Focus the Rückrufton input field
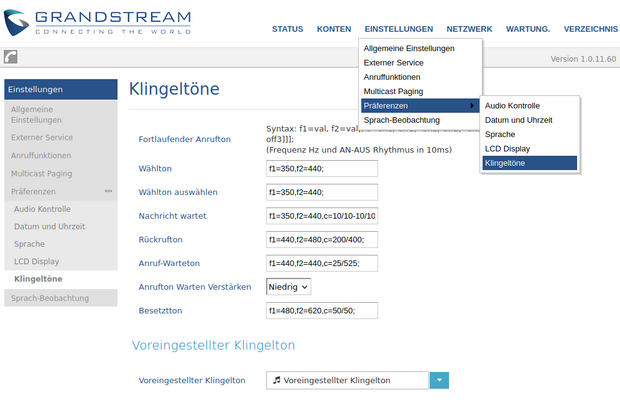Viewport: 620px width, 400px height. click(x=322, y=240)
